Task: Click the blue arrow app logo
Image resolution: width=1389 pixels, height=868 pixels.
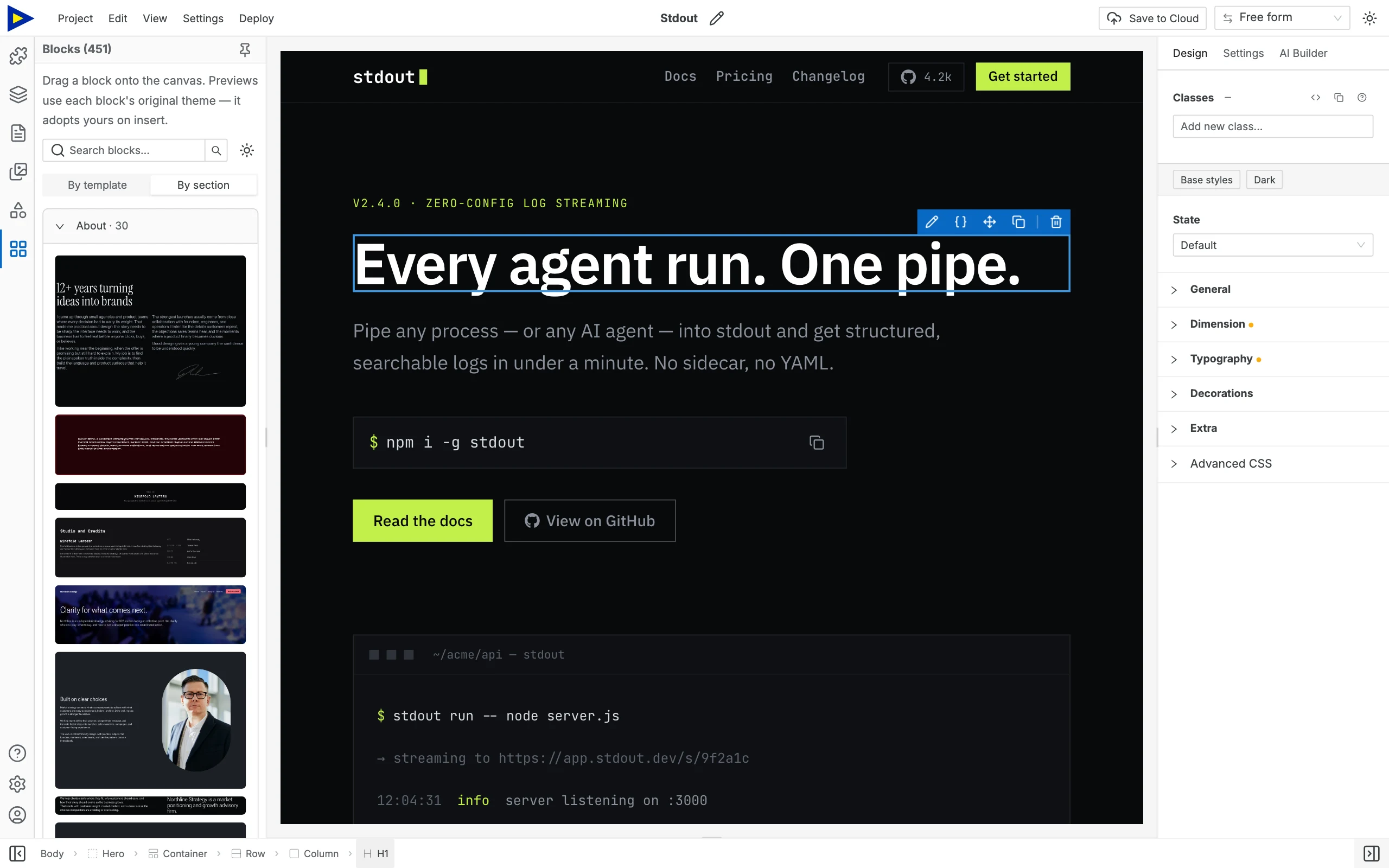Action: pos(20,18)
